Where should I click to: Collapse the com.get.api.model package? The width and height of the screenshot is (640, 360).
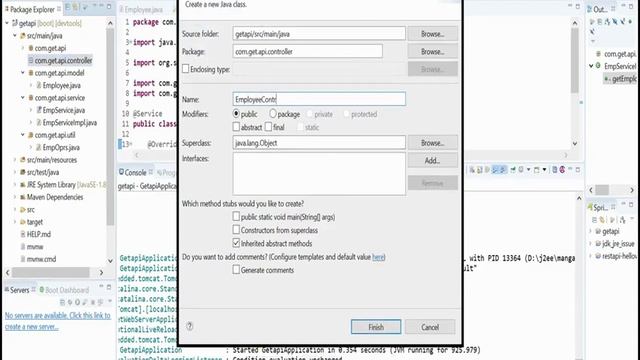click(x=23, y=73)
